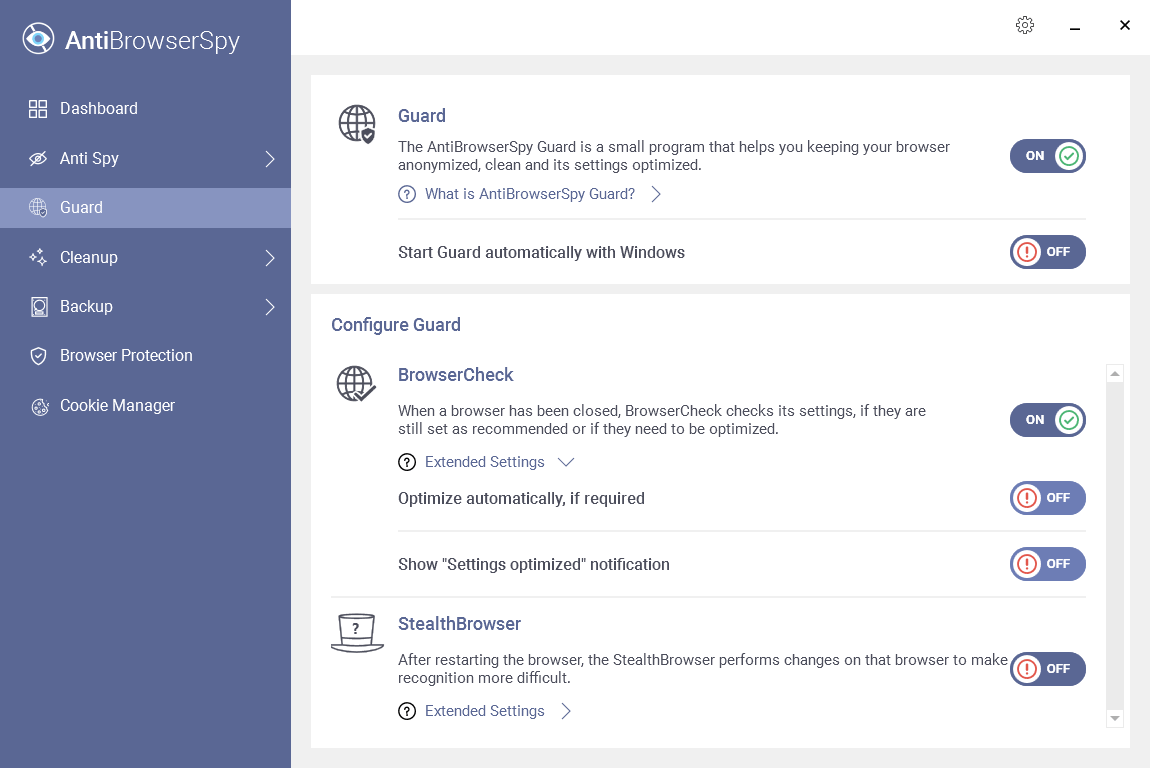Screen dimensions: 1150x768
Task: Turn off the main Guard toggle
Action: pos(1047,156)
